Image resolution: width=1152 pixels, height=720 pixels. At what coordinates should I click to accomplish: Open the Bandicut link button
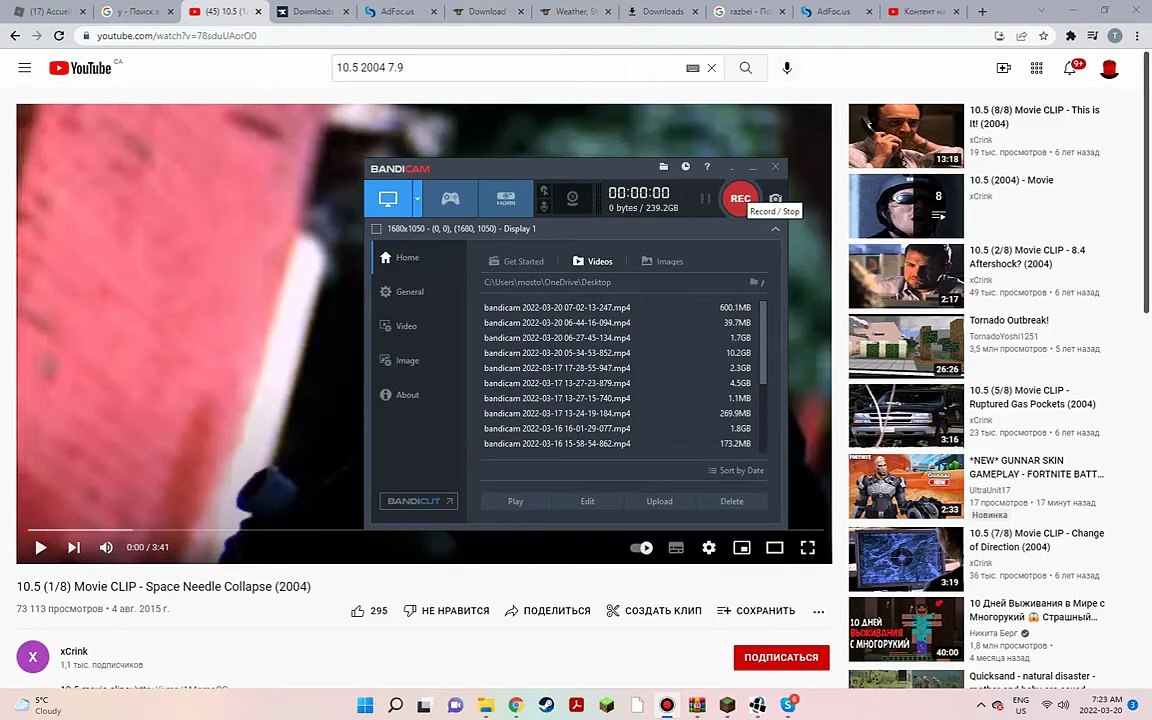(418, 501)
